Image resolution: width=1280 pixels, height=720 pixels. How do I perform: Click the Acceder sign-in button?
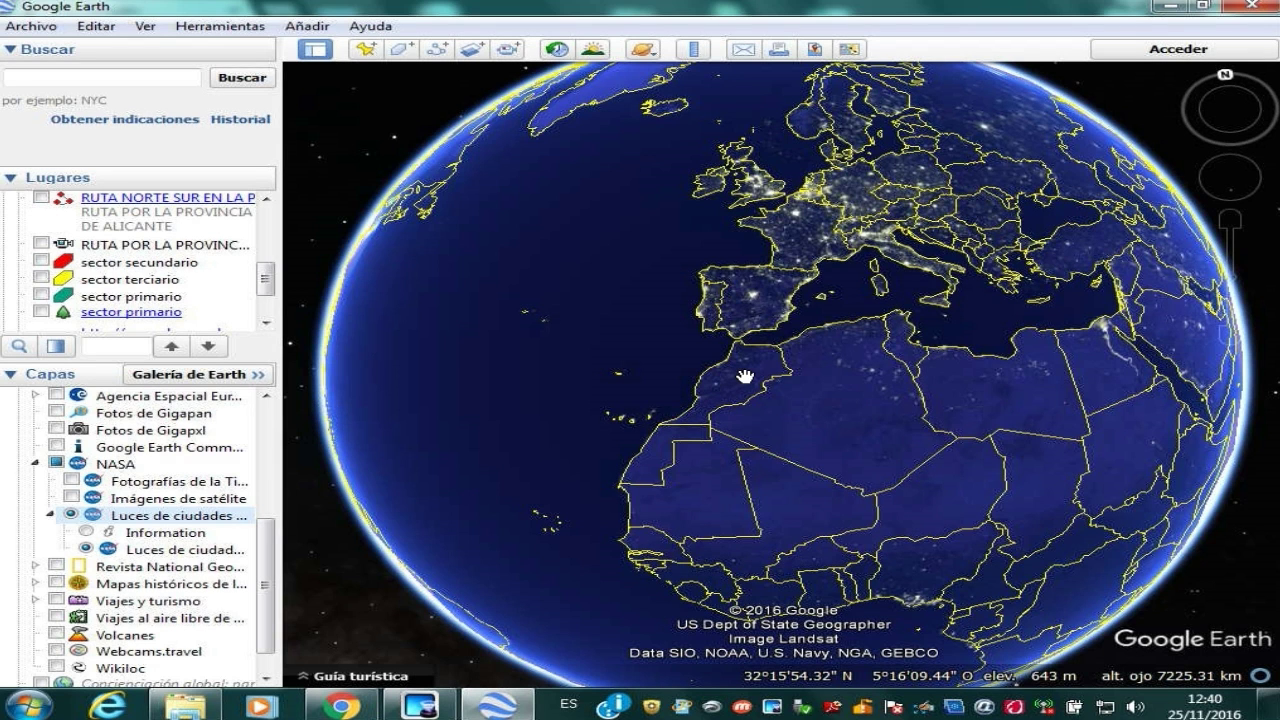coord(1178,49)
